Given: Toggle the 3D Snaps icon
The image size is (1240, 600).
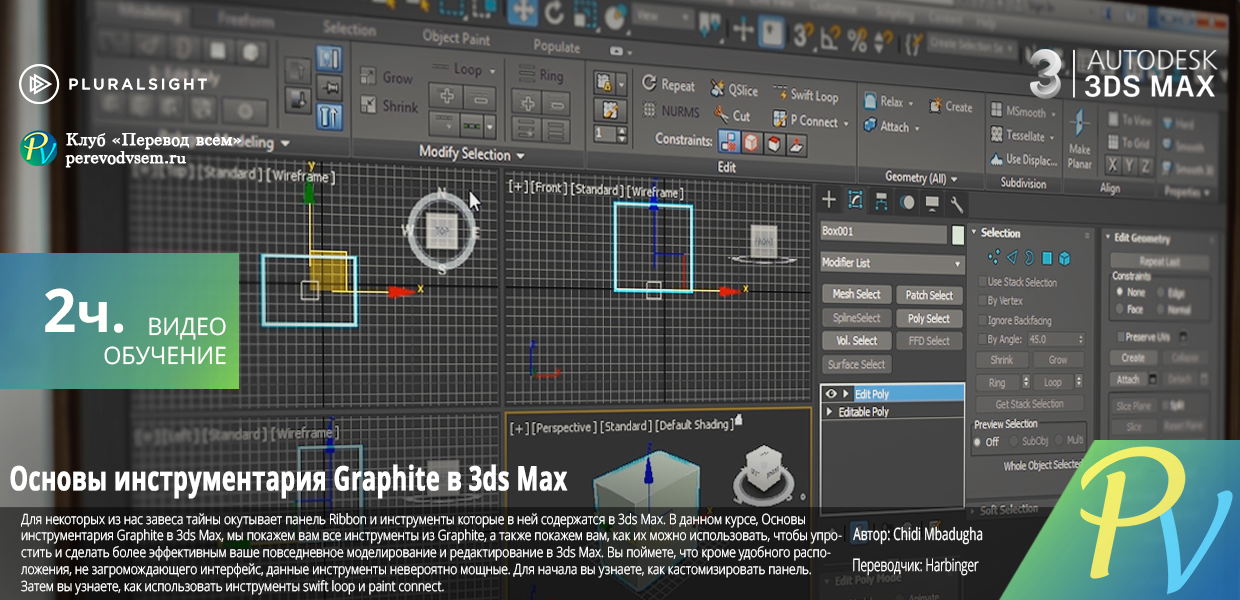Looking at the screenshot, I should 802,36.
